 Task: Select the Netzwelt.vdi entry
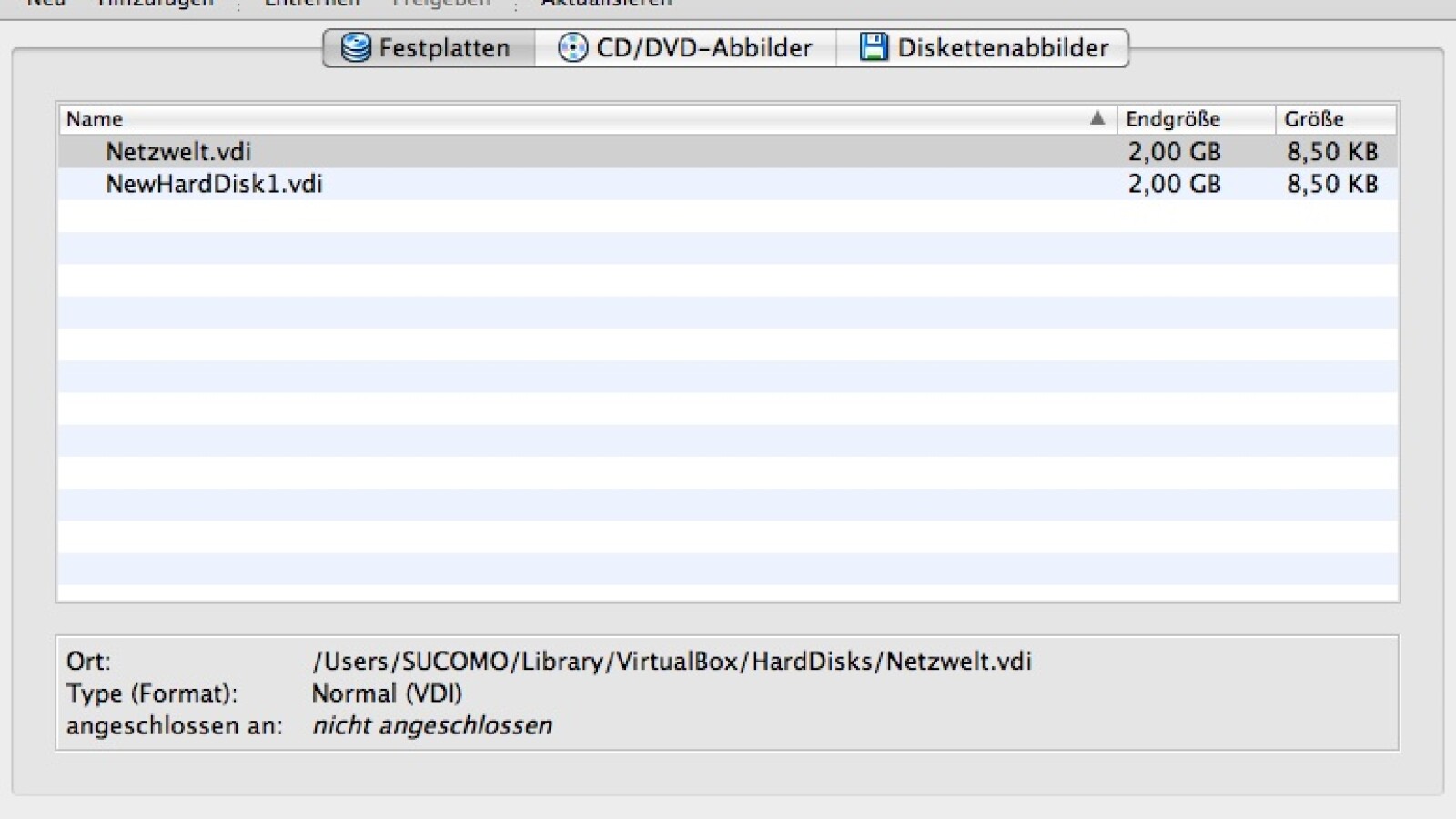(178, 151)
